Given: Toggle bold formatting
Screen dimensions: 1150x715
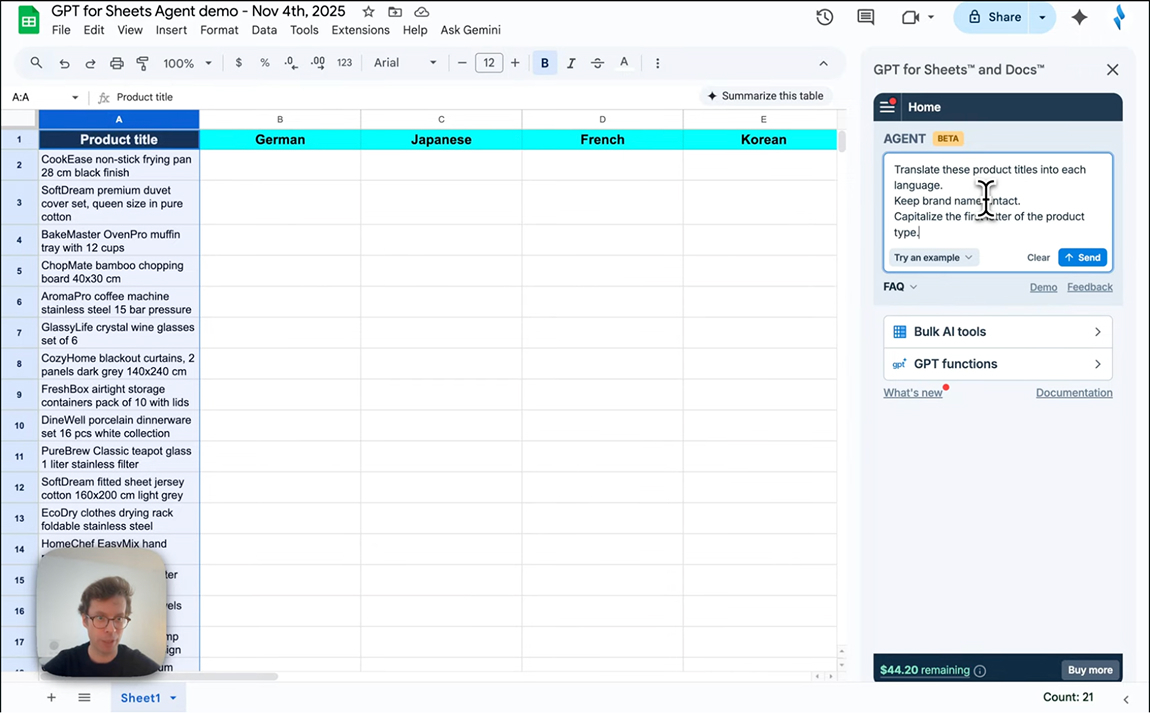Looking at the screenshot, I should pos(545,63).
